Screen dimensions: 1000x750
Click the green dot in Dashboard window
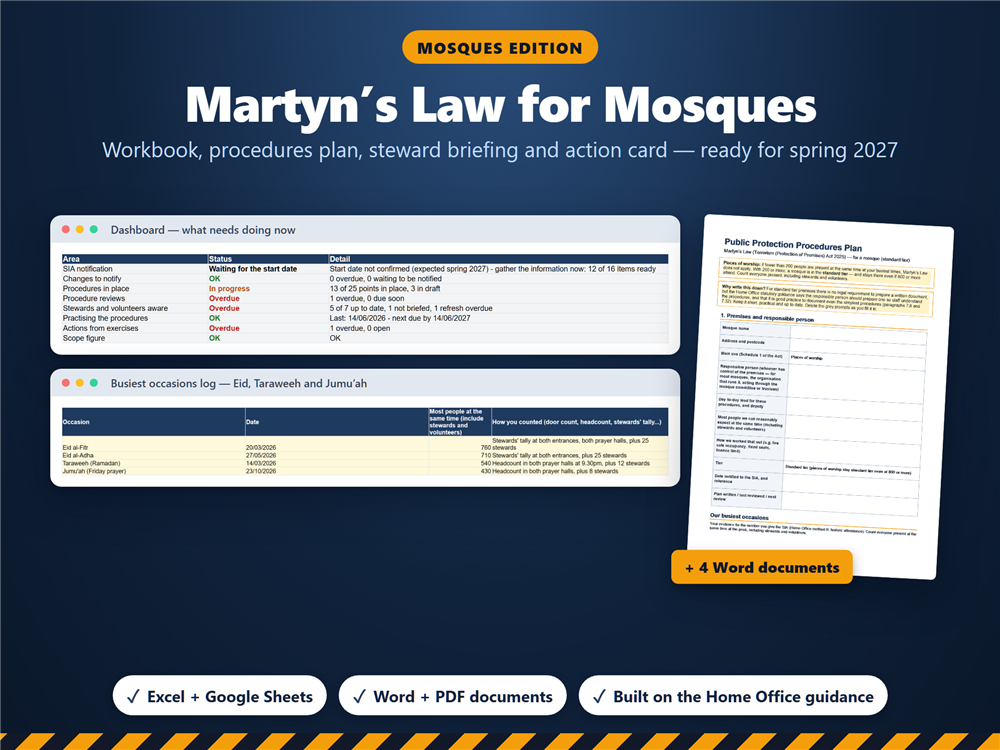click(94, 230)
